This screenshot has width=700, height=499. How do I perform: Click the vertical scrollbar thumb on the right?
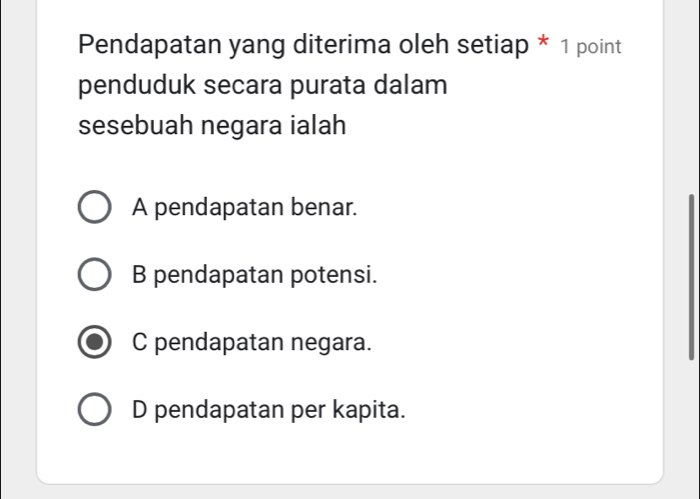pos(690,277)
